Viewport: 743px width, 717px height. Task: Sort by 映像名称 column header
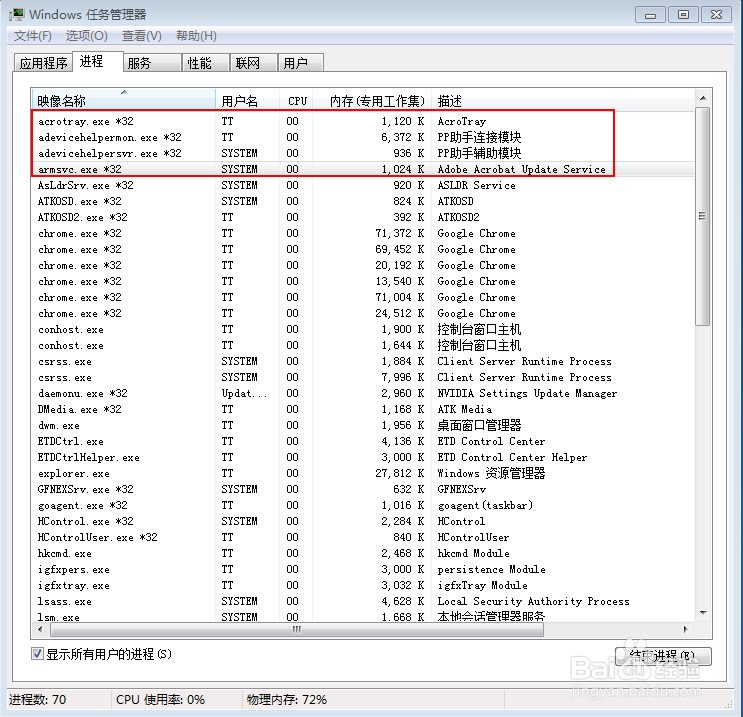[123, 100]
